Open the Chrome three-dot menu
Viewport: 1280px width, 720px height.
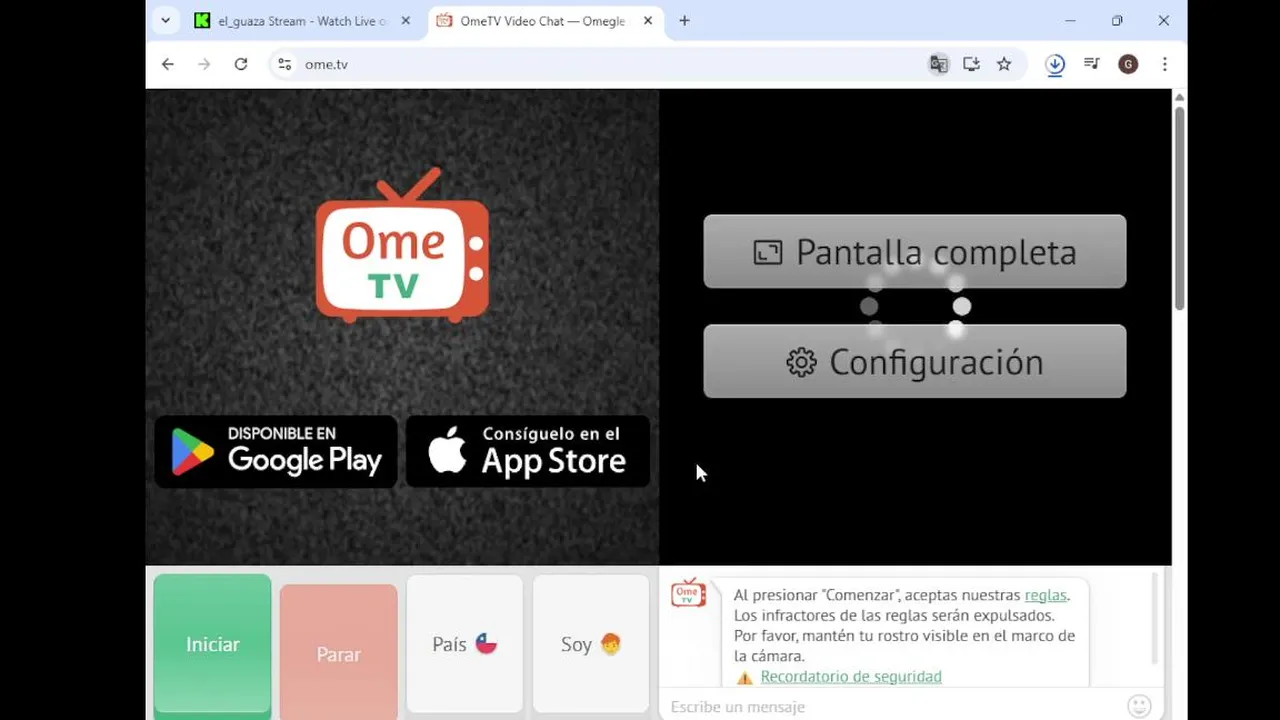[1165, 64]
